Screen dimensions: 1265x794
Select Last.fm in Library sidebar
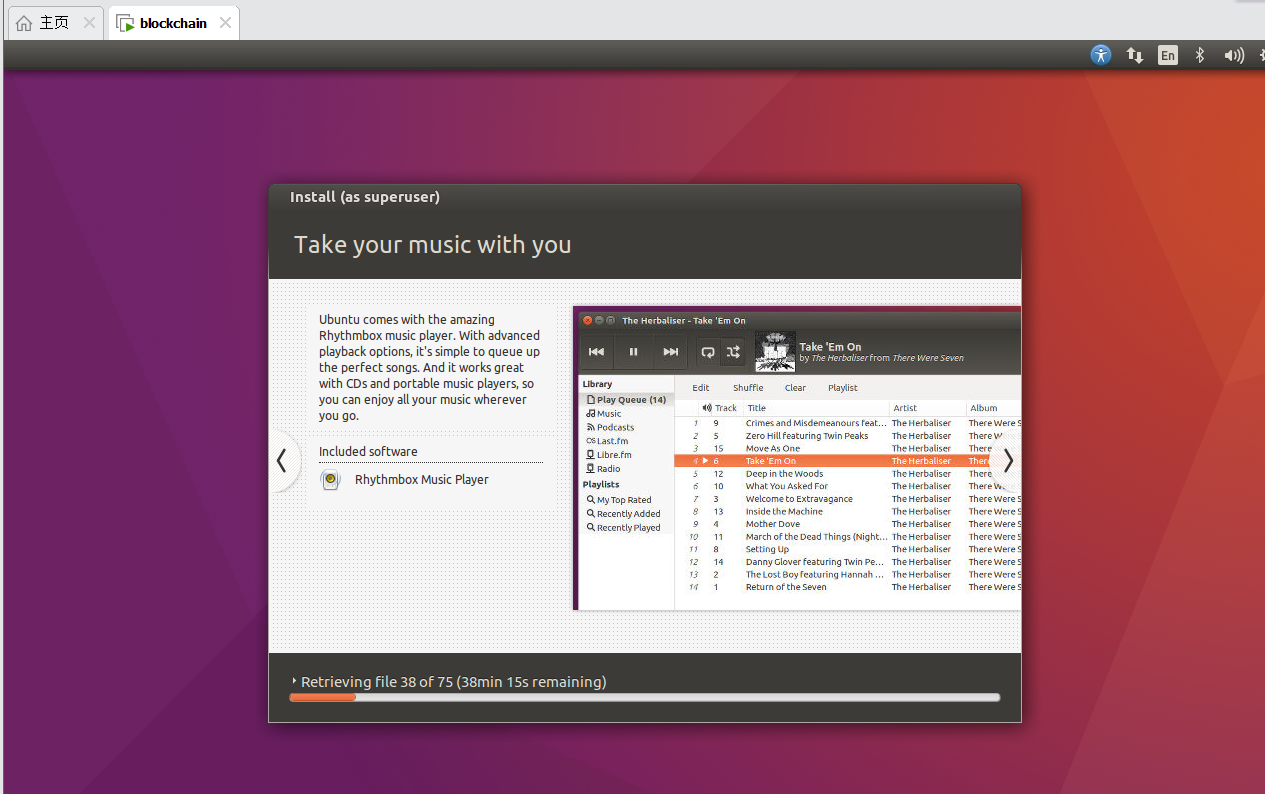coord(607,441)
